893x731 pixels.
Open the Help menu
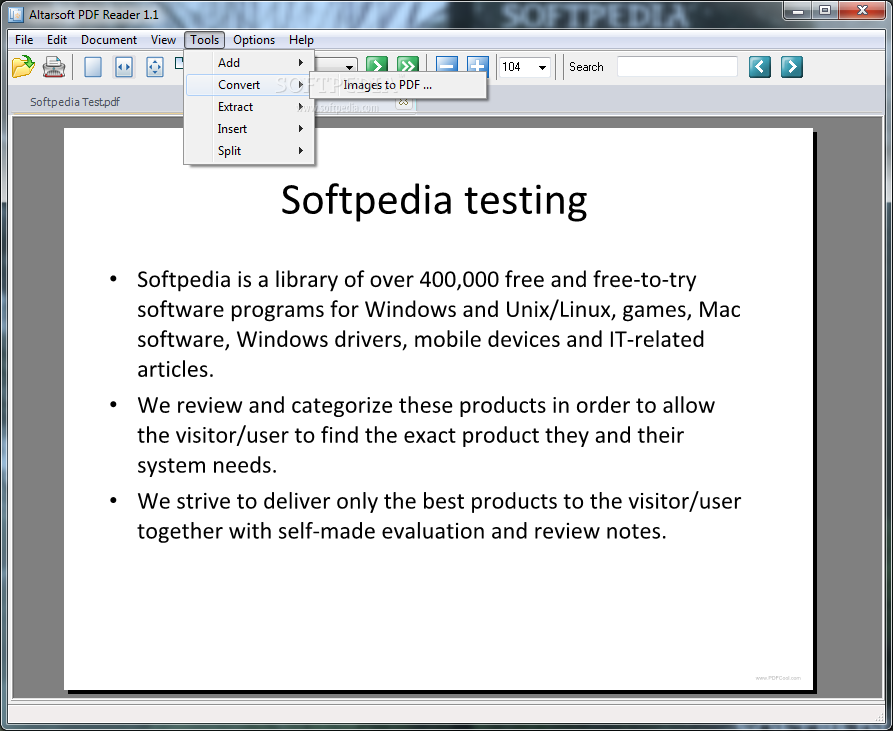pyautogui.click(x=301, y=40)
